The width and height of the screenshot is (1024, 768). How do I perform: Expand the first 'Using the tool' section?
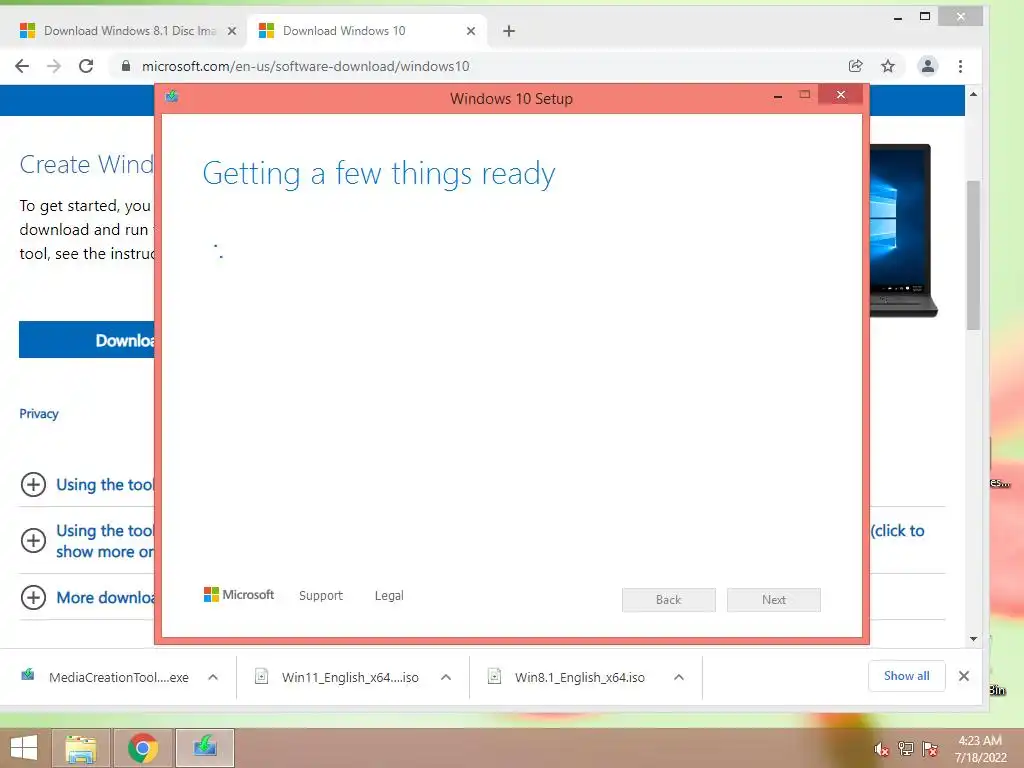33,485
